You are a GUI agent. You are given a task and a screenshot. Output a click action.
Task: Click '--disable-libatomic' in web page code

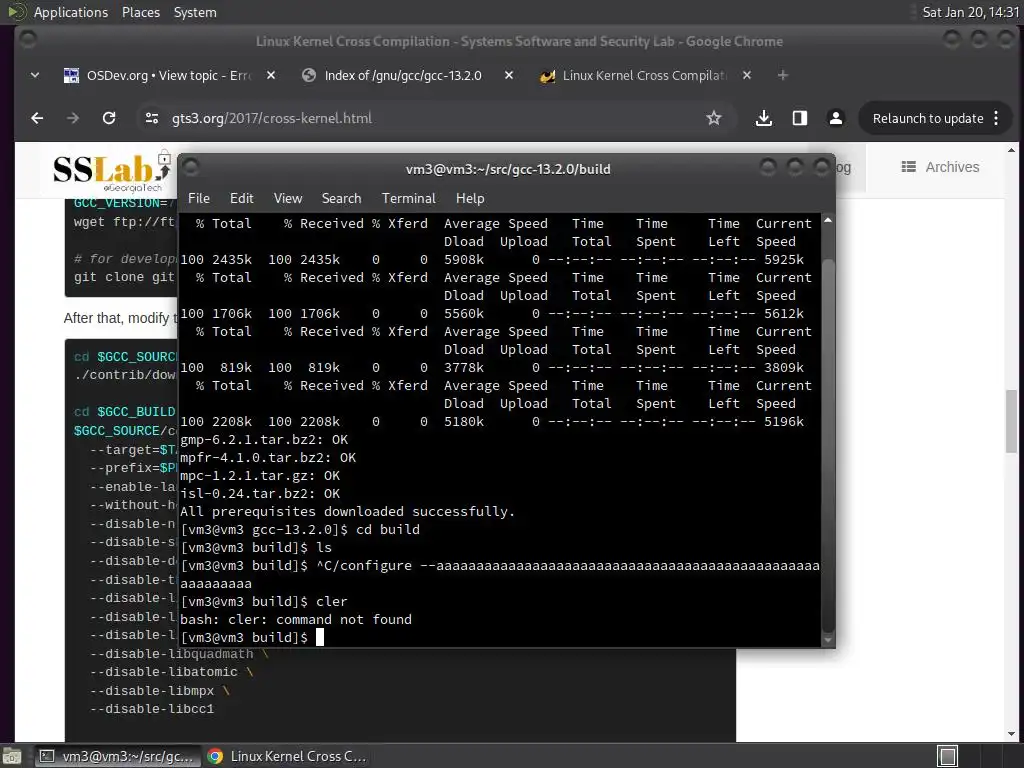coord(163,671)
